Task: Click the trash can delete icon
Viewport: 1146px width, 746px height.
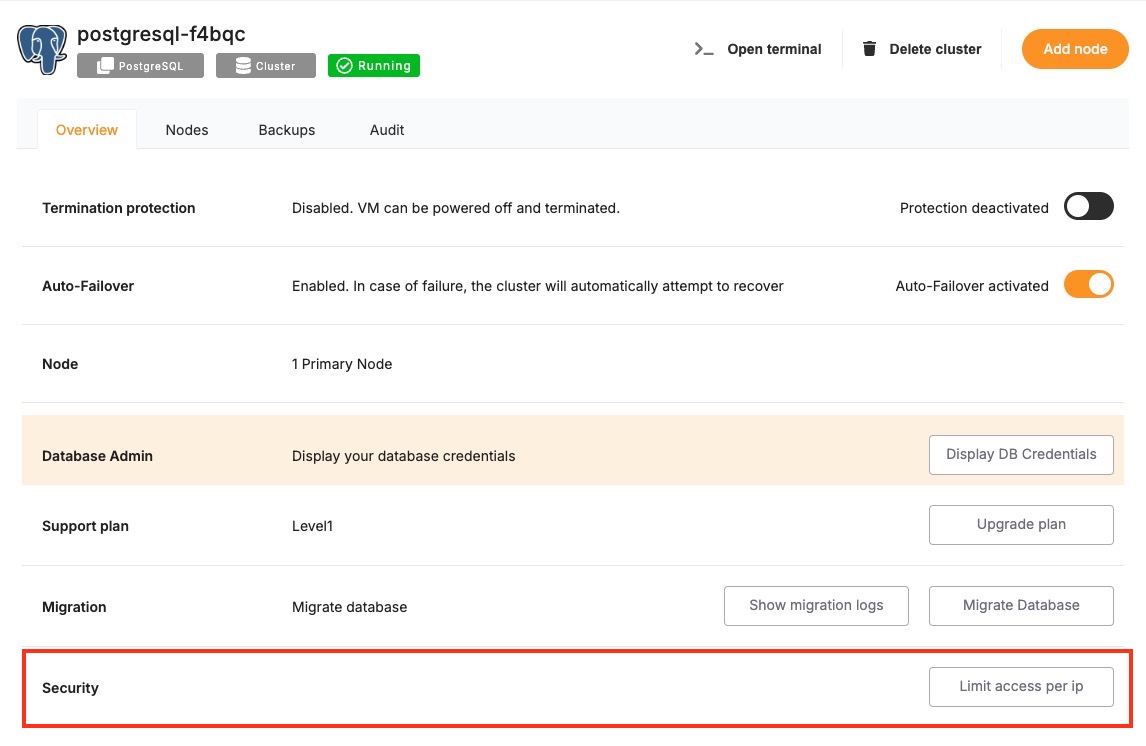Action: (x=869, y=49)
